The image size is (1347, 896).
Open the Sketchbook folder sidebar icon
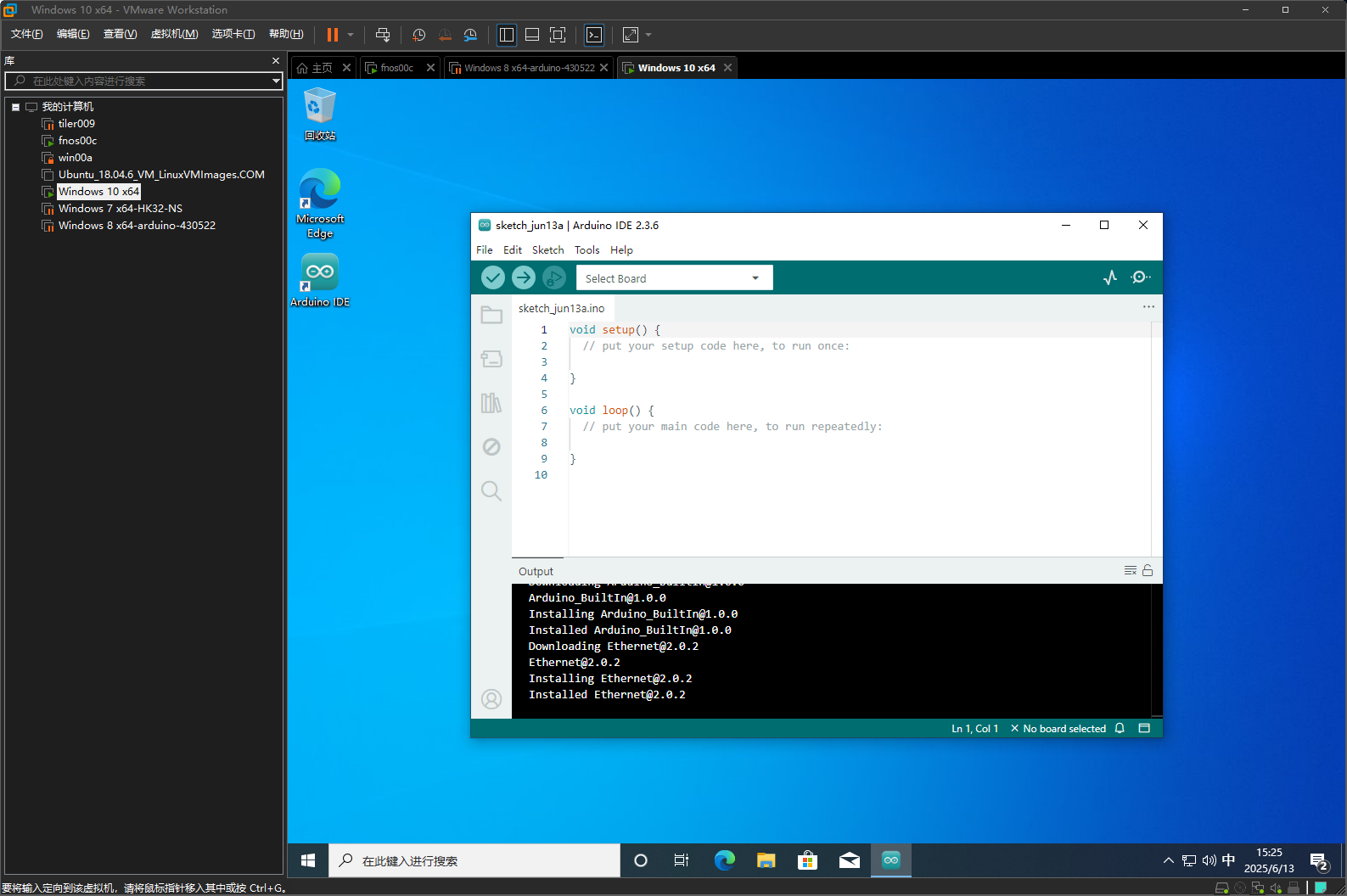click(491, 316)
